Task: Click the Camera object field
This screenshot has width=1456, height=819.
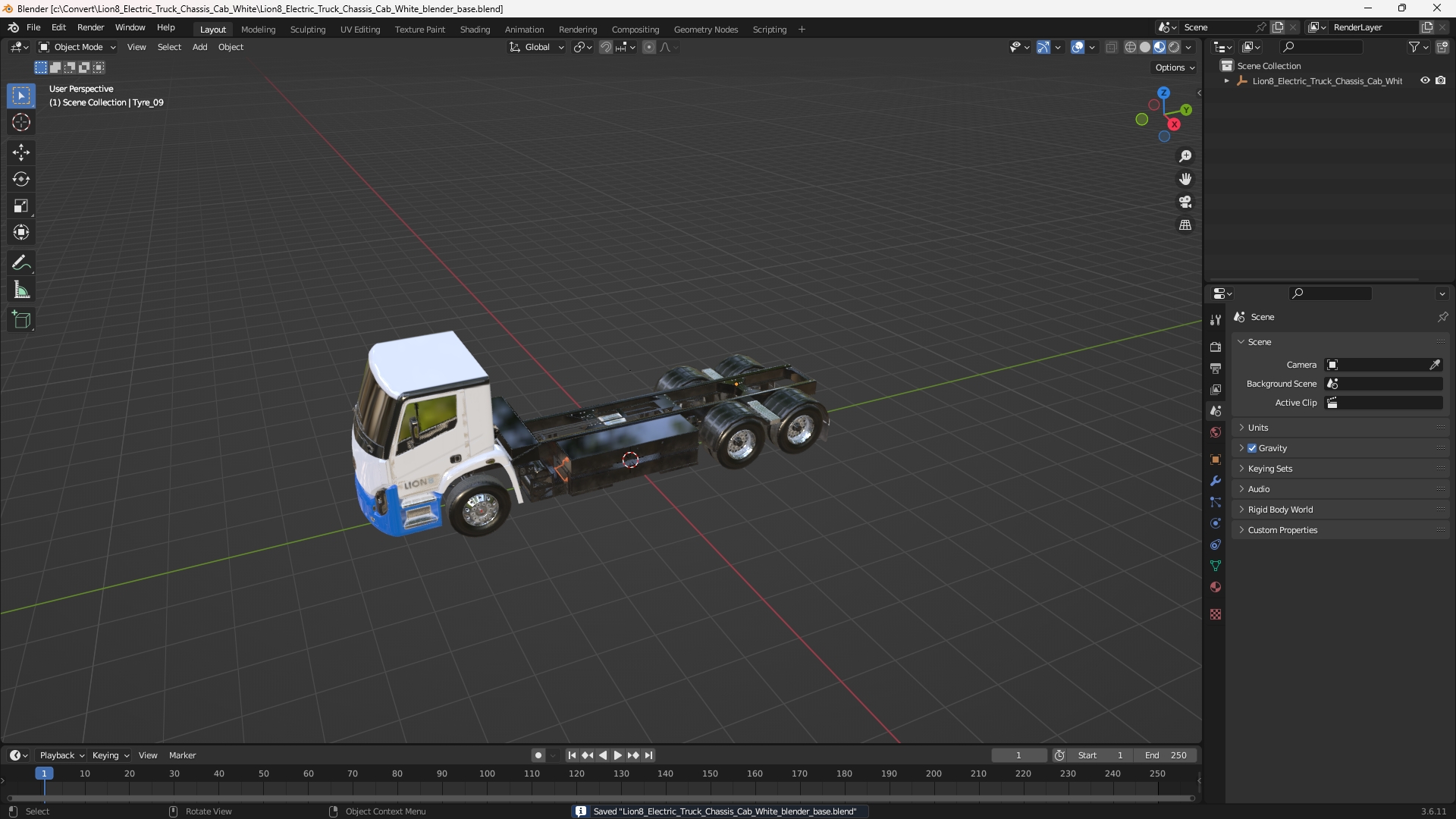Action: pos(1383,365)
